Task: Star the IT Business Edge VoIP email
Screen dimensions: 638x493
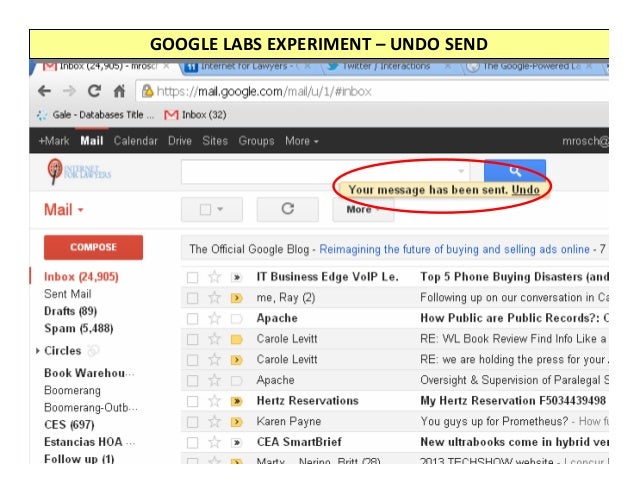Action: point(214,277)
